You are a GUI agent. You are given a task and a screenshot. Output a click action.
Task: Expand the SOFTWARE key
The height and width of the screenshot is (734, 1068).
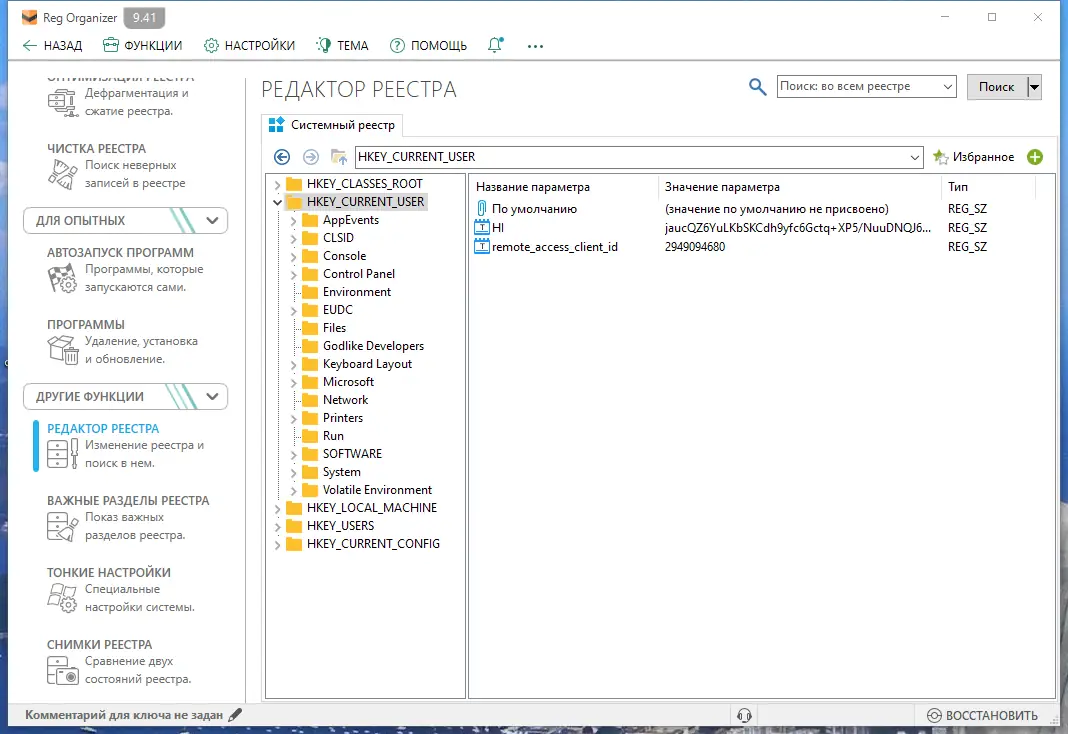point(294,454)
